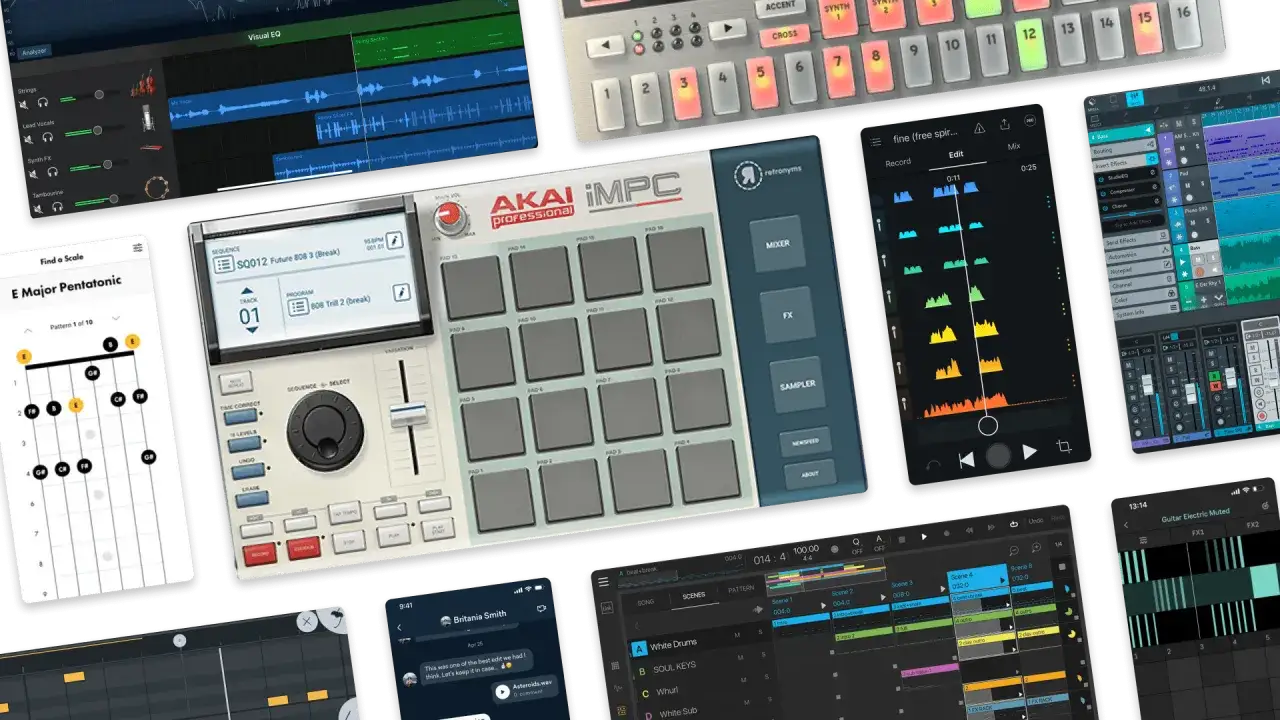The width and height of the screenshot is (1280, 720).
Task: Tap the round record button in the recorder app
Action: pyautogui.click(x=998, y=456)
